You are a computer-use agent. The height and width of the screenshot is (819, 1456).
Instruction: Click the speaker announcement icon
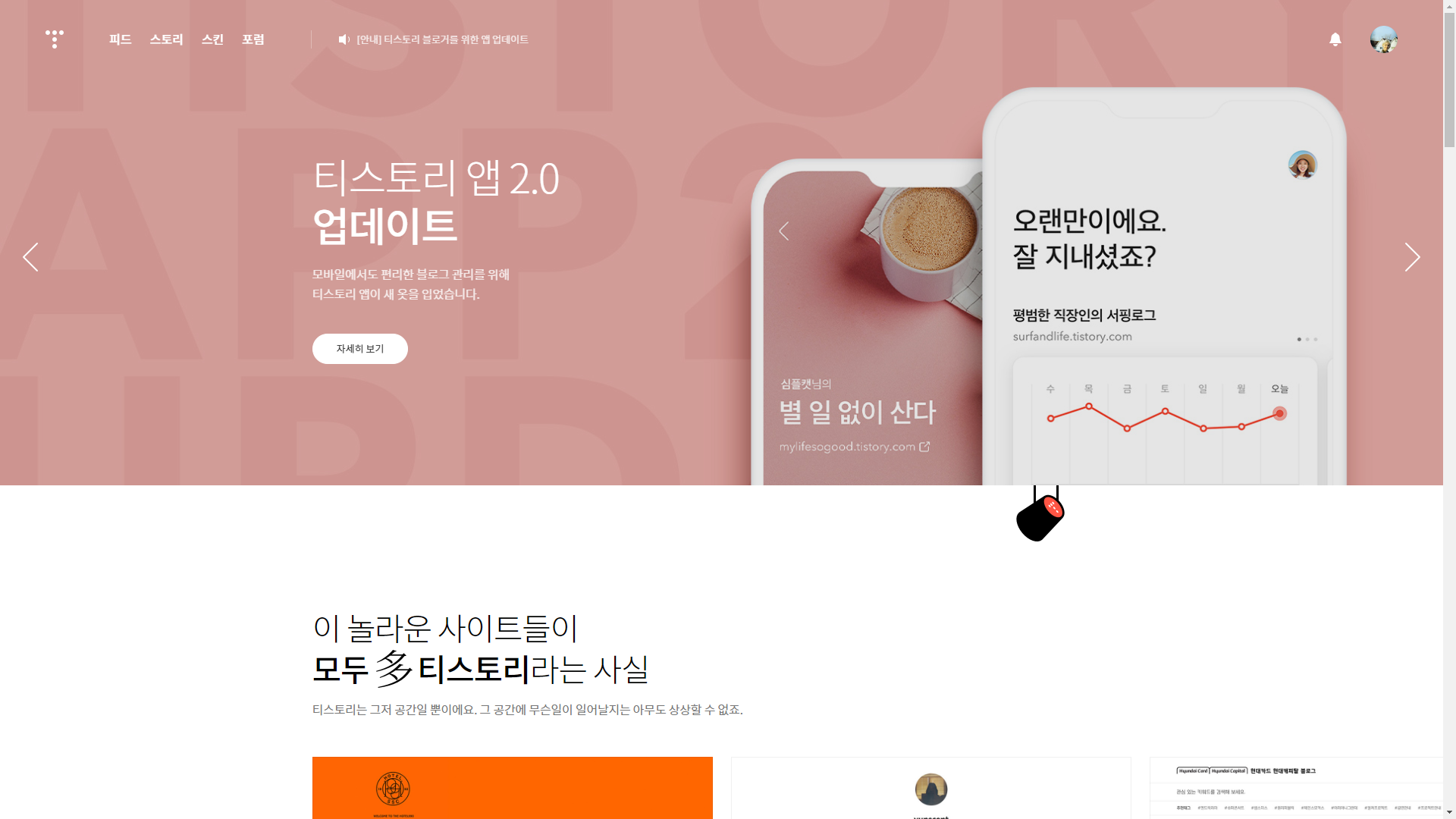[344, 39]
